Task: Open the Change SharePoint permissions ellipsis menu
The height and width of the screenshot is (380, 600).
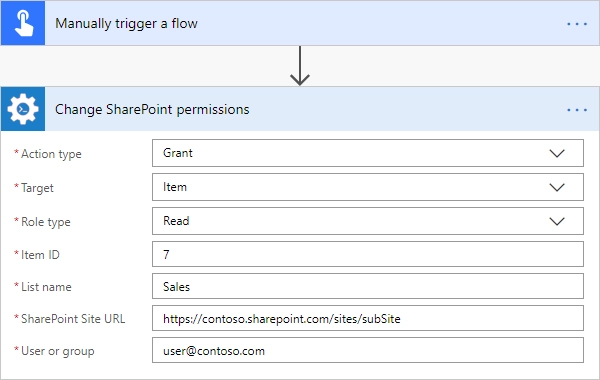Action: 577,110
